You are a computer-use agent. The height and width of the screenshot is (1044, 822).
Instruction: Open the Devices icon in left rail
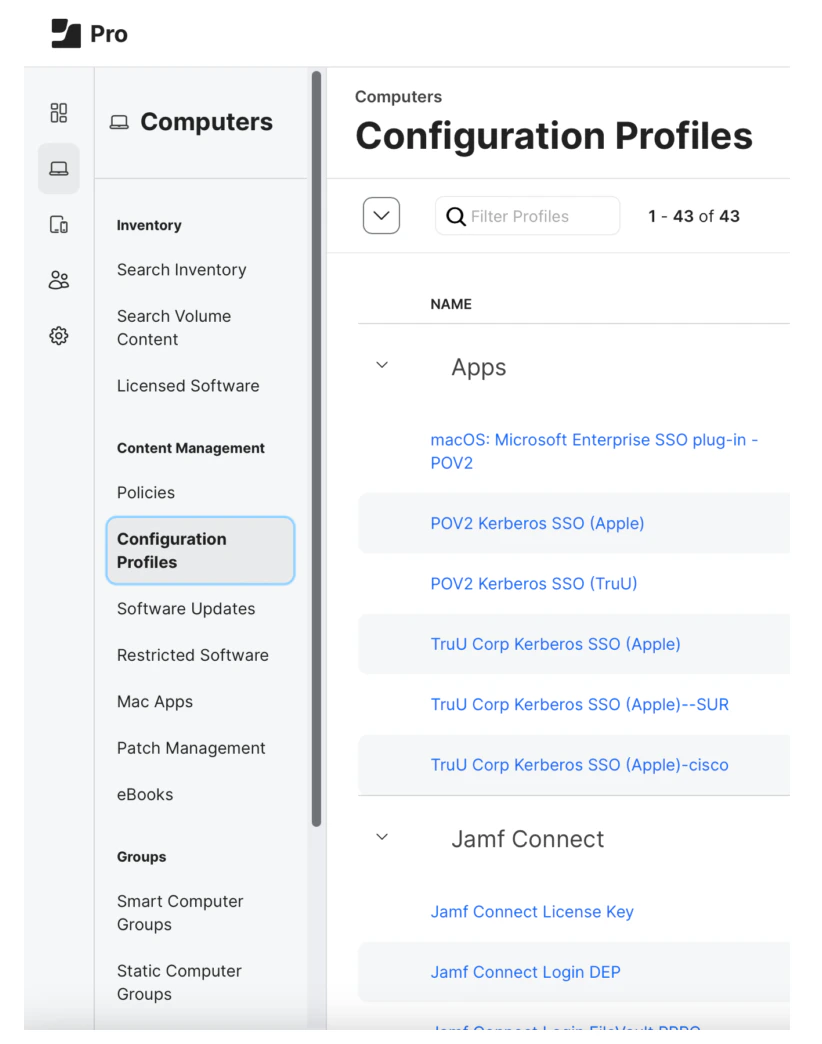coord(59,224)
